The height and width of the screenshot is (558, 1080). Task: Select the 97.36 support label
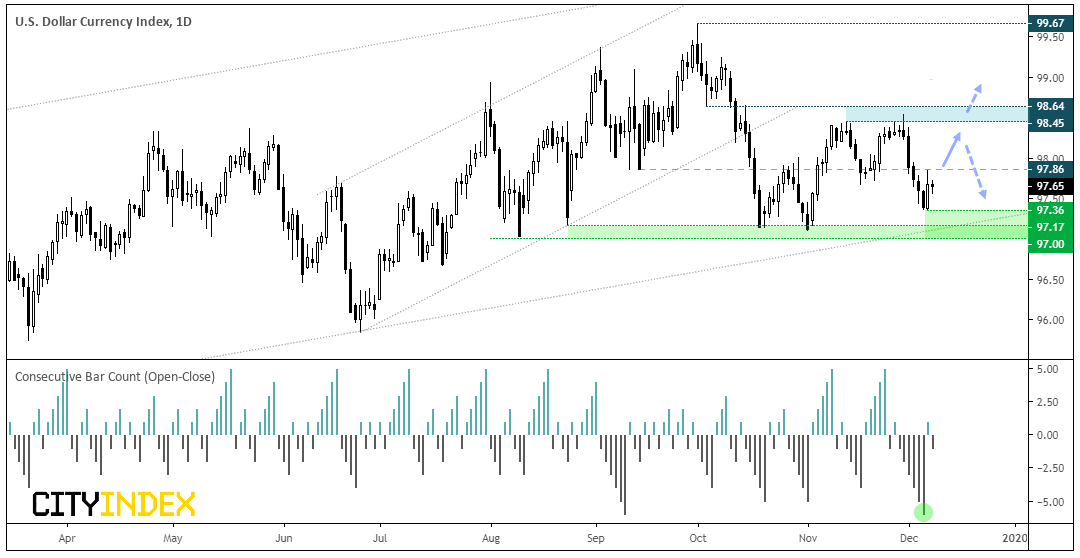(x=1050, y=210)
